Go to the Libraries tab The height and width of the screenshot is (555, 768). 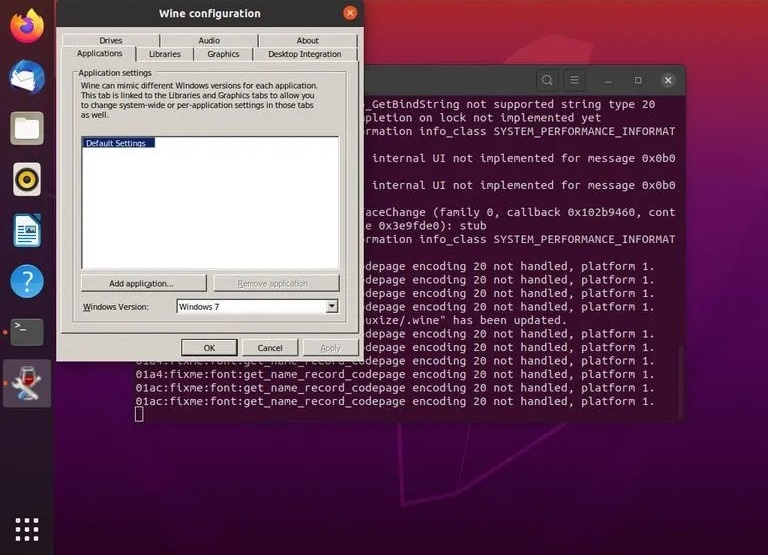[165, 54]
